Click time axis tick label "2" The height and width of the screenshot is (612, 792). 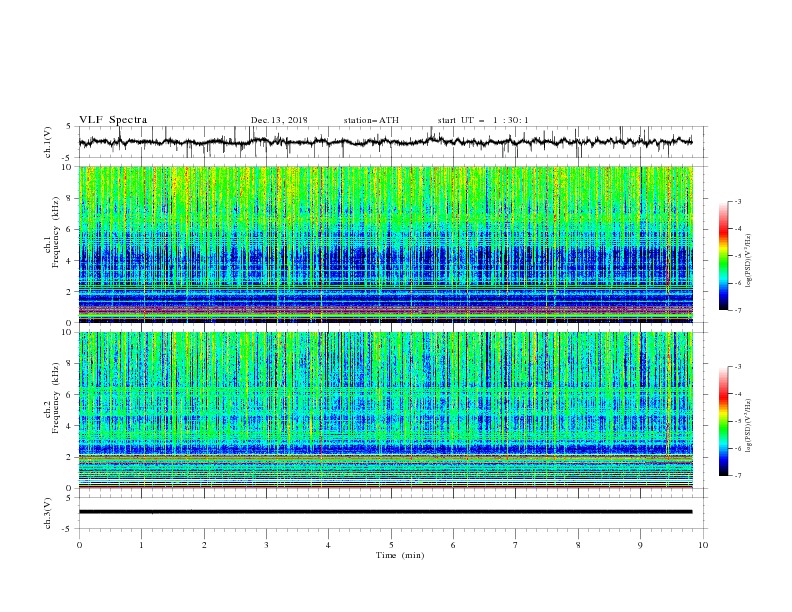tap(204, 545)
